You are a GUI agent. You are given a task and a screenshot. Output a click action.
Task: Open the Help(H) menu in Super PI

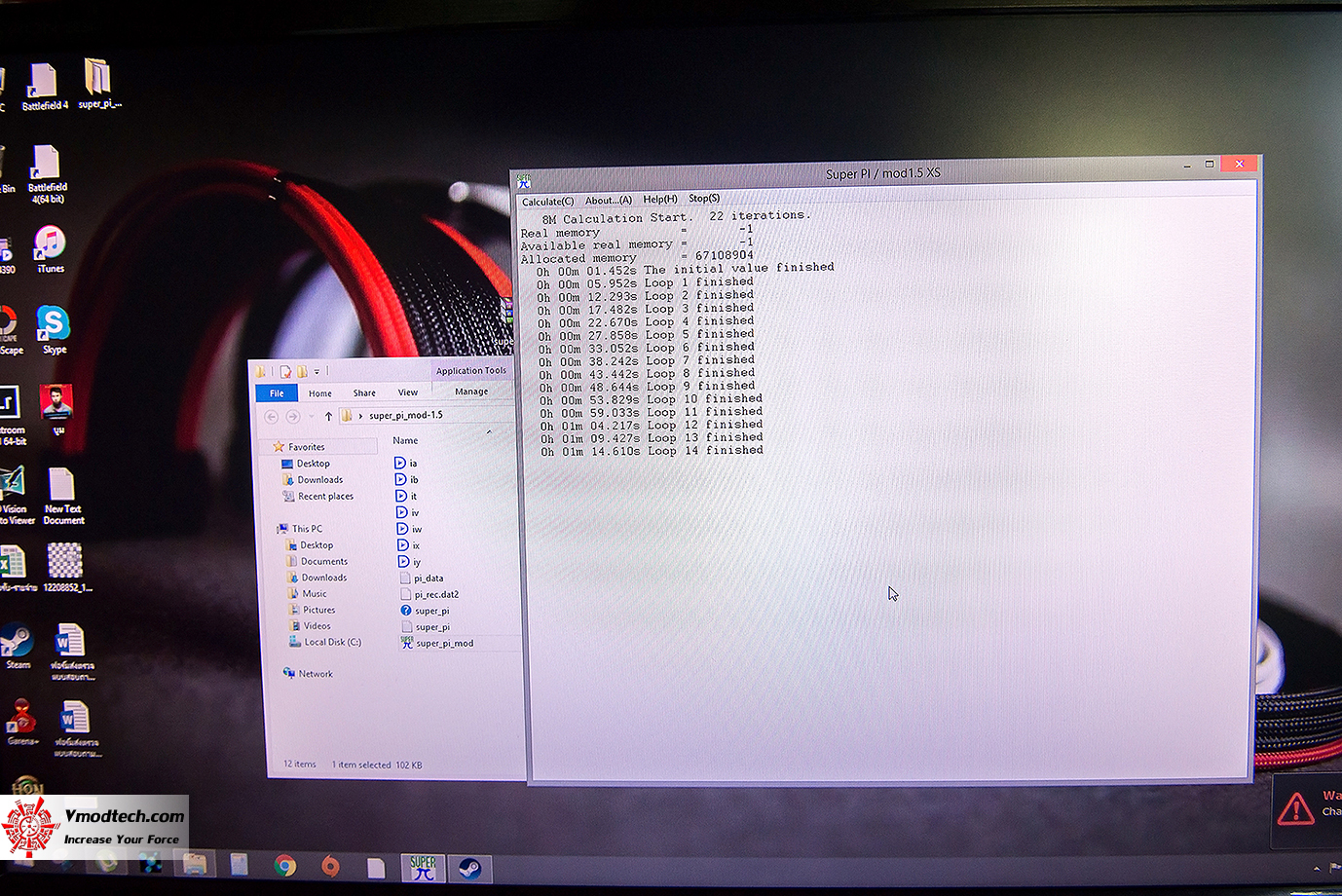pos(660,200)
